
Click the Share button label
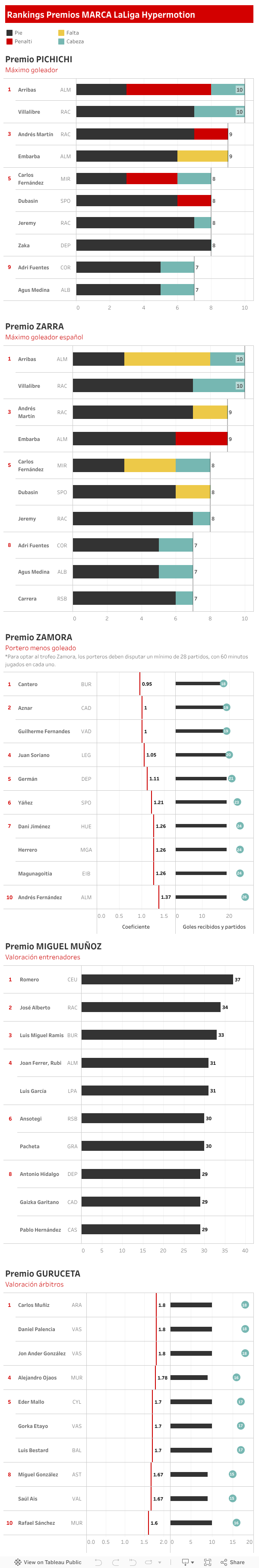pos(237,1562)
